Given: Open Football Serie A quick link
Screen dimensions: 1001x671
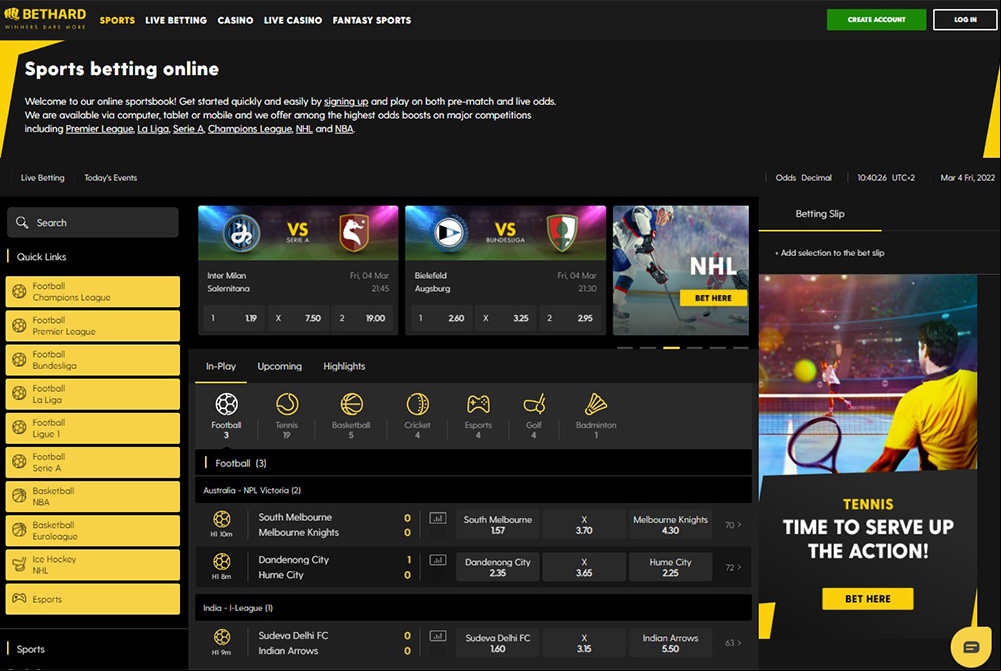Looking at the screenshot, I should tap(93, 462).
